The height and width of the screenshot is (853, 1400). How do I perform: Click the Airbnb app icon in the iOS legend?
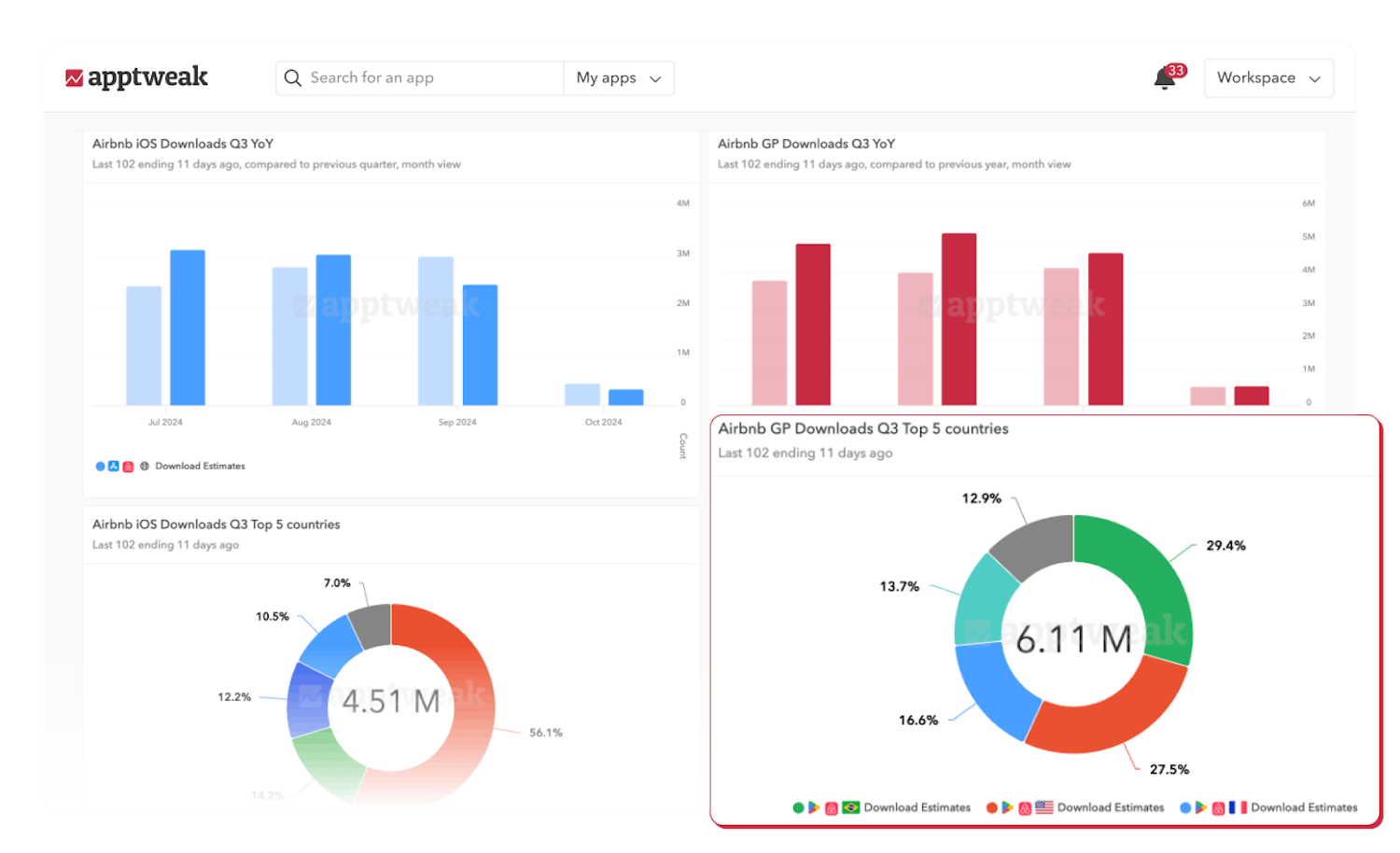pyautogui.click(x=128, y=466)
